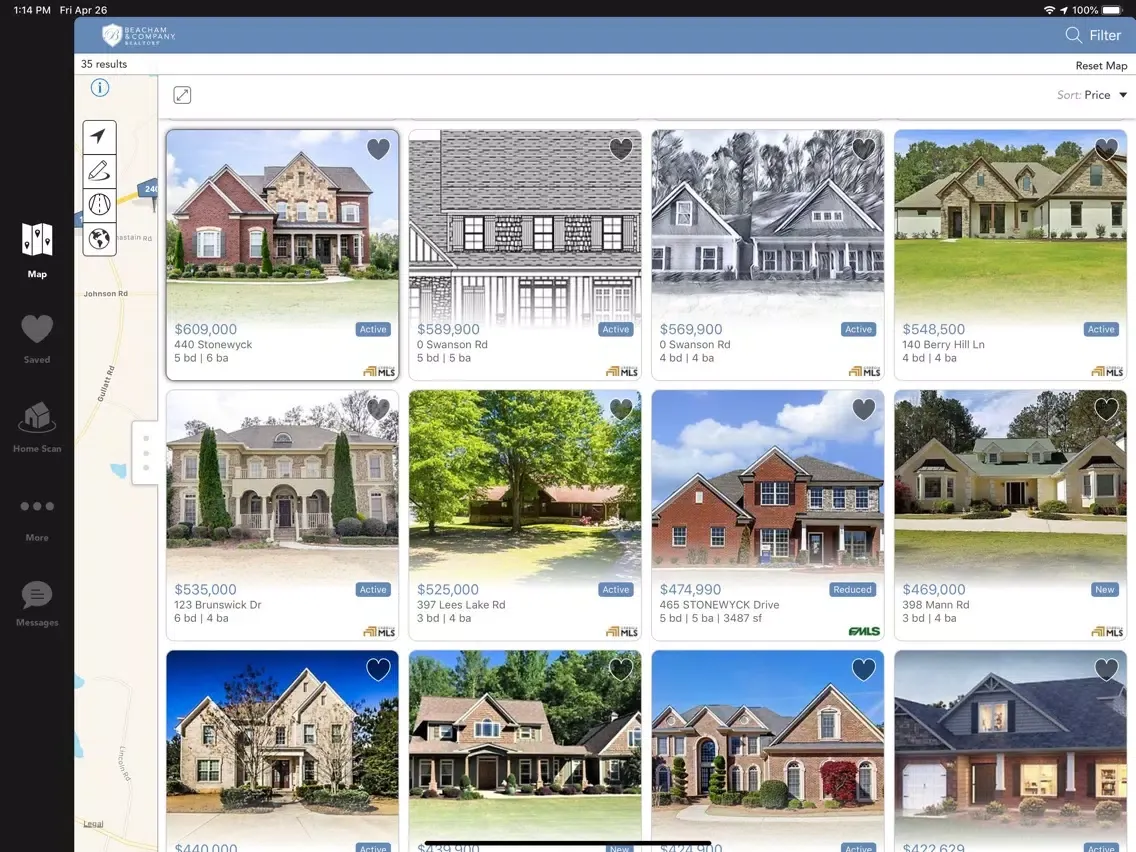Open the Messages sidebar tab

(x=37, y=604)
